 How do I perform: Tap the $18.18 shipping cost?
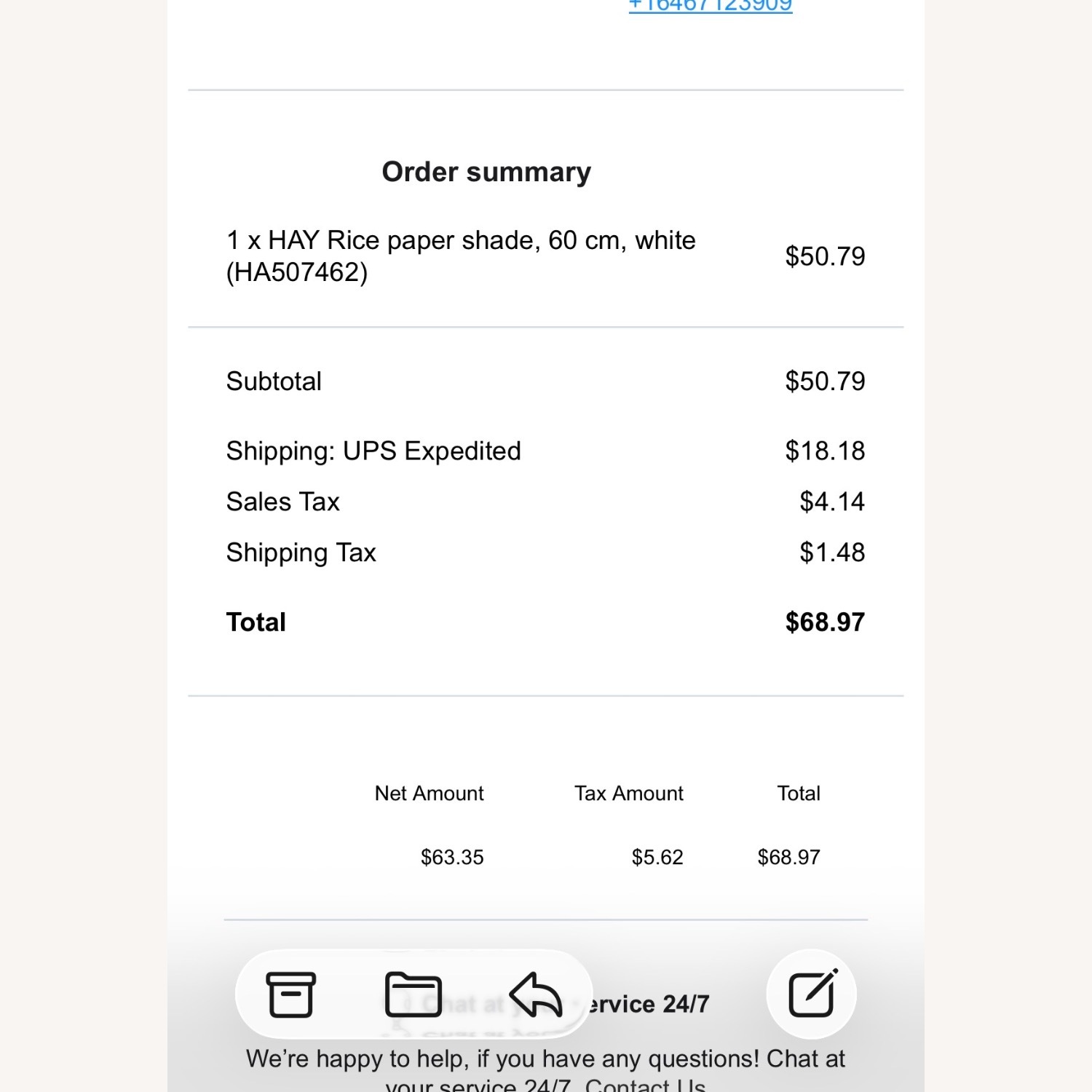tap(825, 451)
